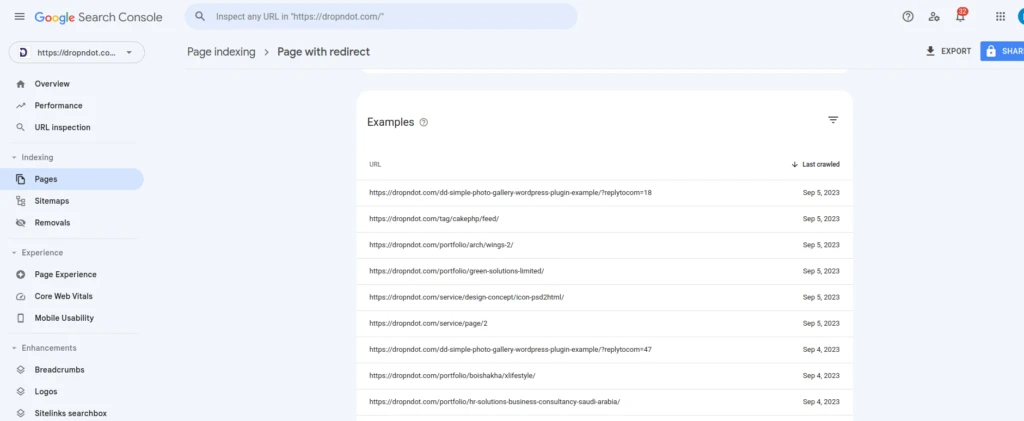Open the Google apps grid
Viewport: 1024px width, 421px height.
[x=1000, y=17]
